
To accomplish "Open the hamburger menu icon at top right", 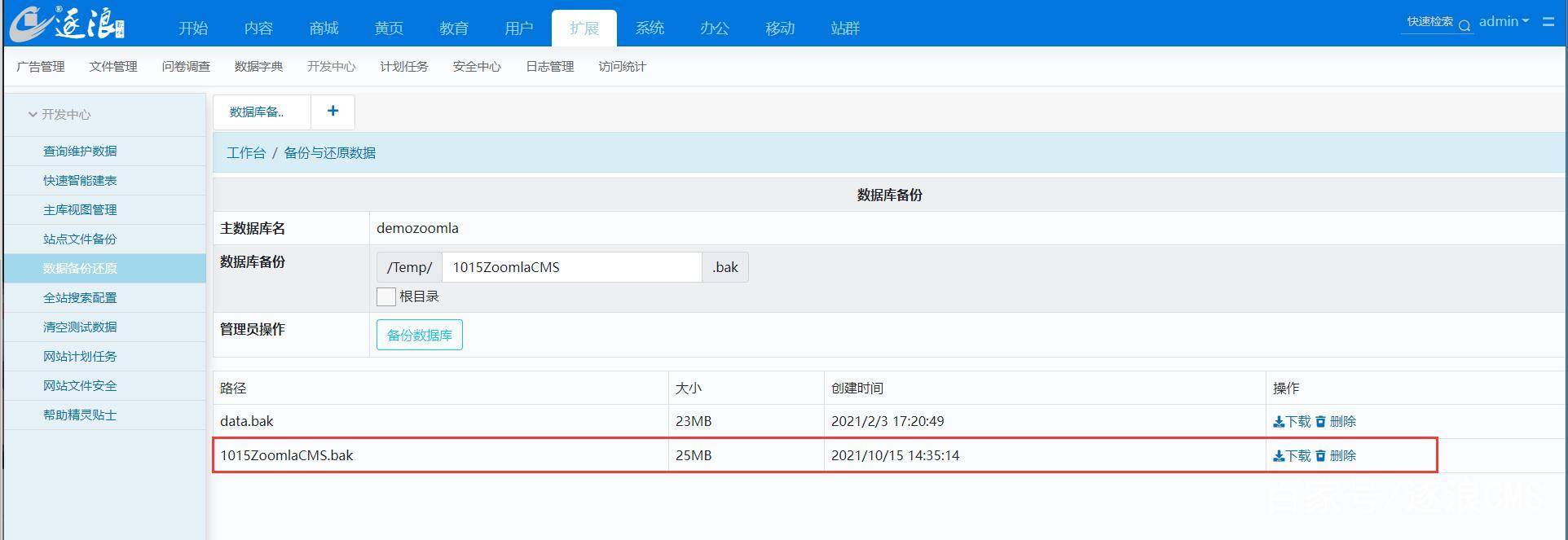I will click(1548, 22).
